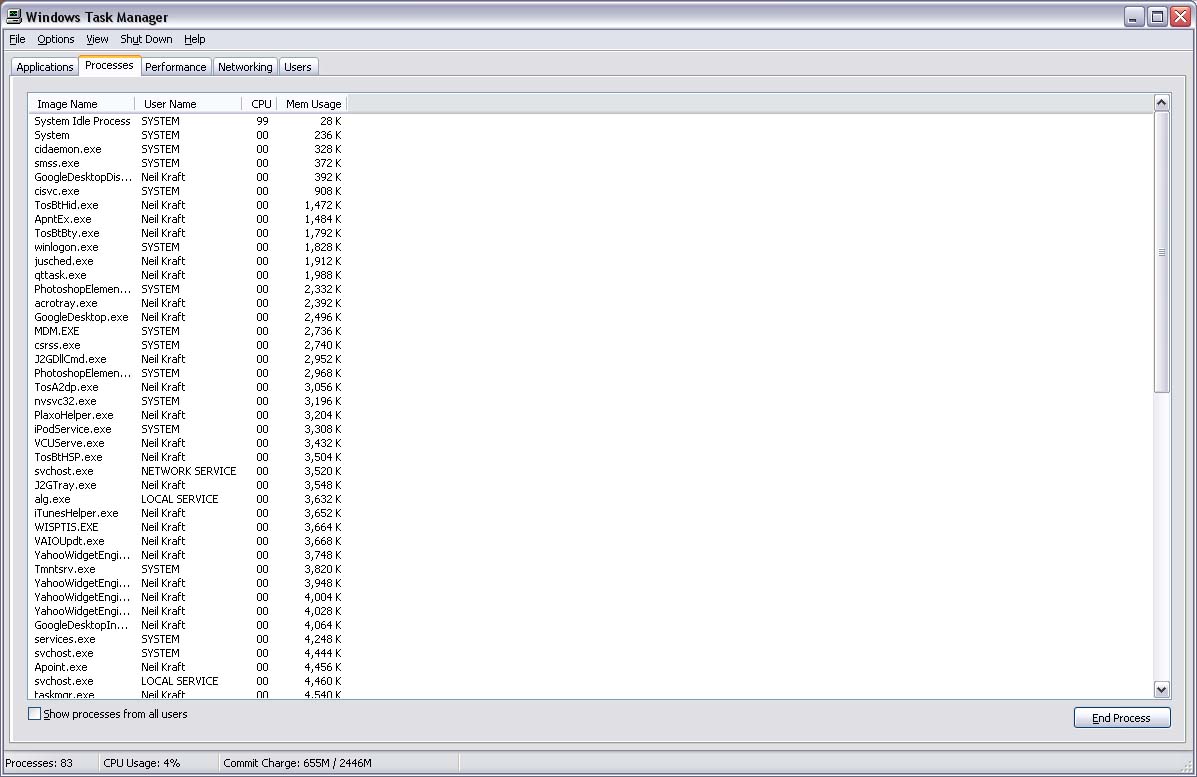Sort by CPU column header

[260, 104]
